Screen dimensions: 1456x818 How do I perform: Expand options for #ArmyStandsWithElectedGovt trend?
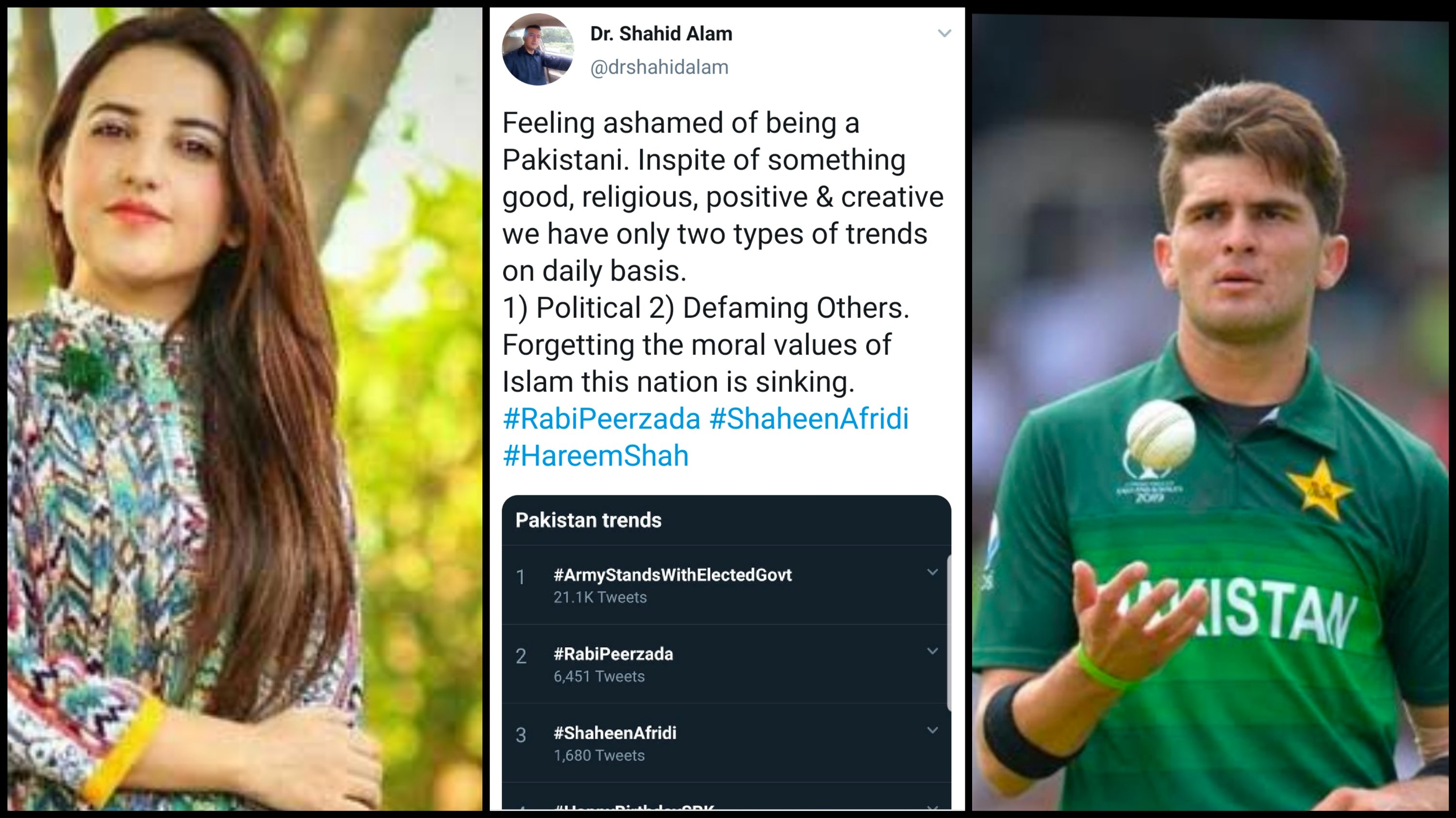click(932, 573)
